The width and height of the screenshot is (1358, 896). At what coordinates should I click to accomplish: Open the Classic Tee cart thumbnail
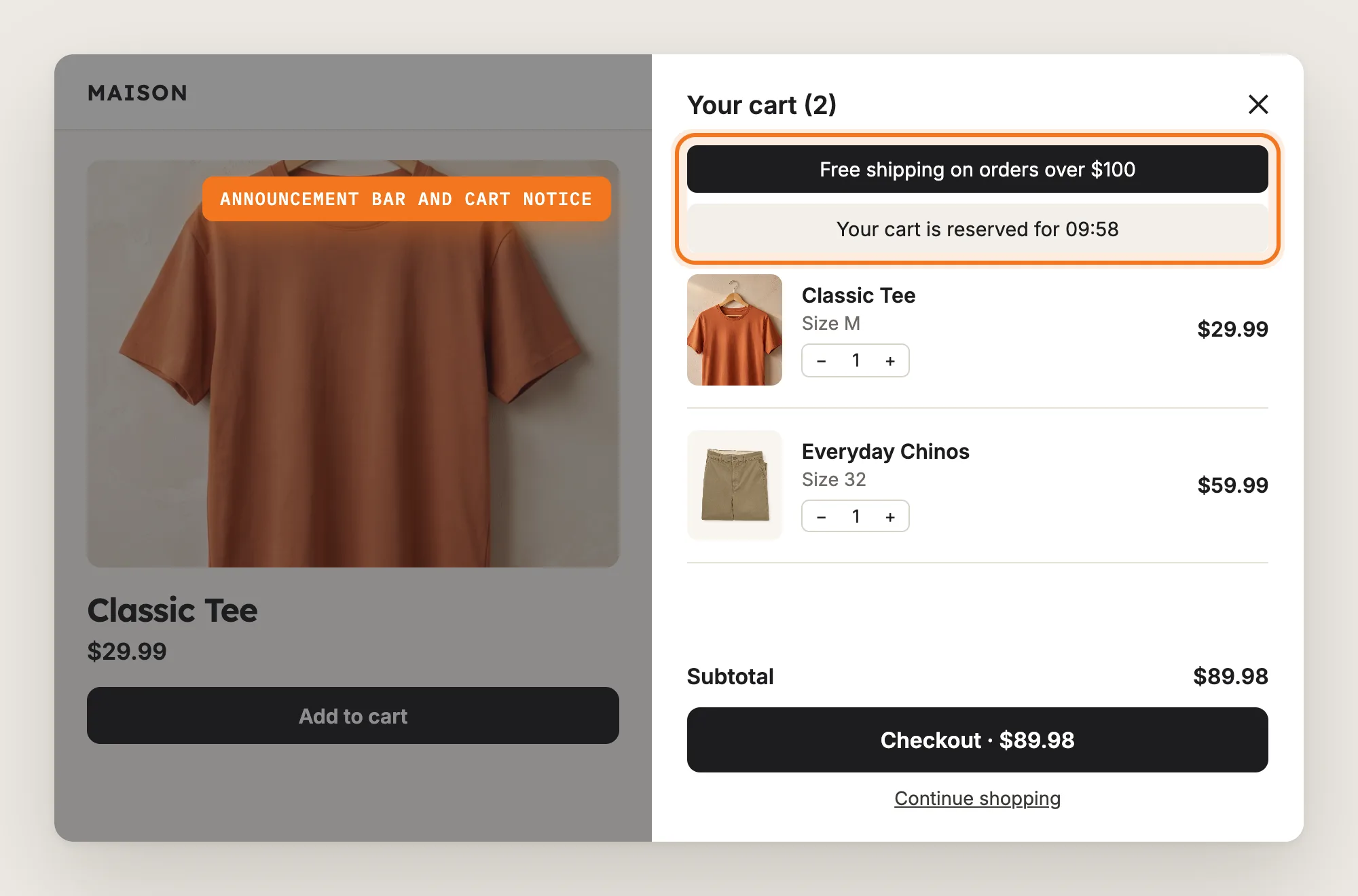coord(735,330)
